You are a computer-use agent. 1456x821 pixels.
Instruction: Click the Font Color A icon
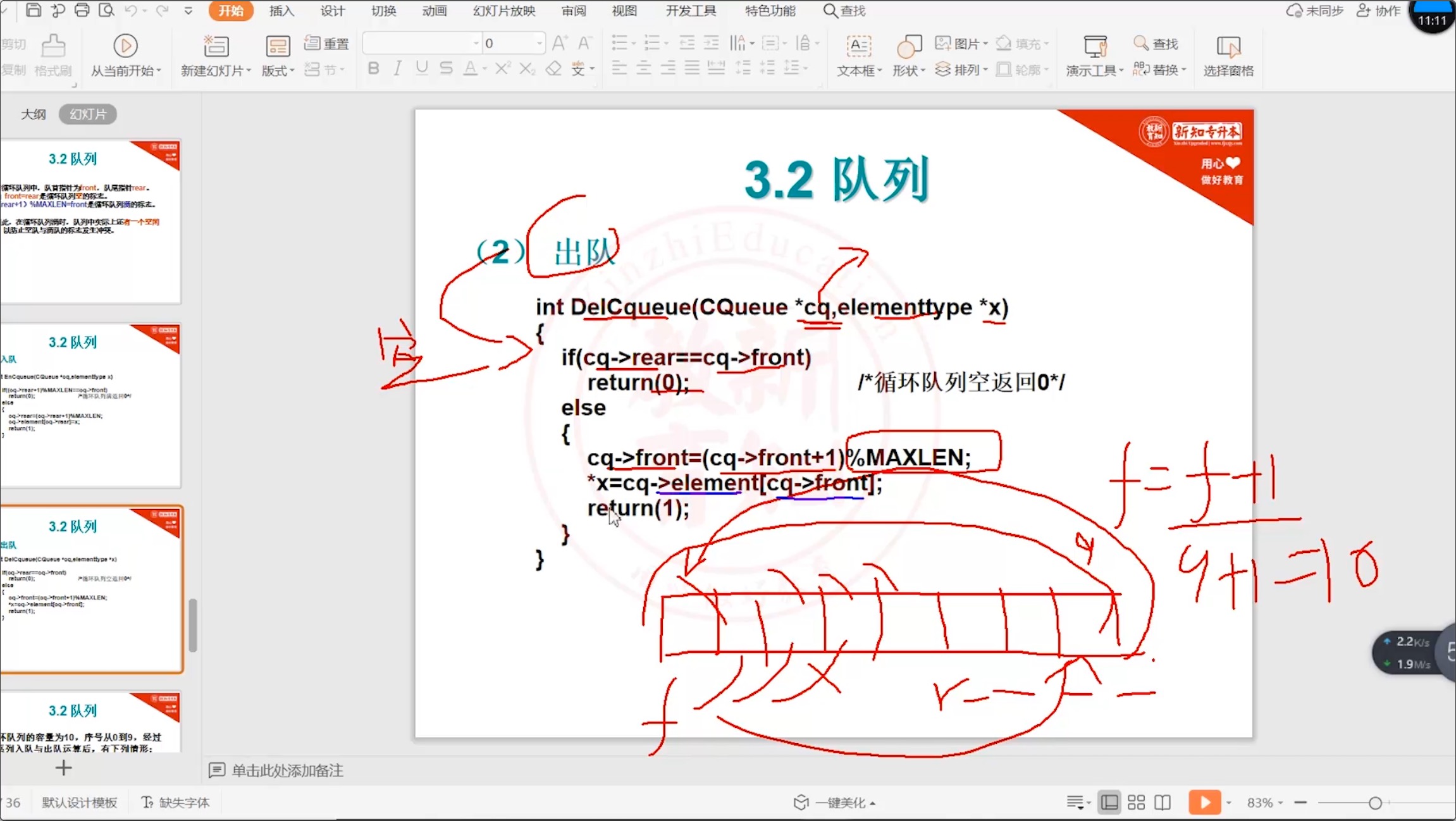click(x=470, y=68)
